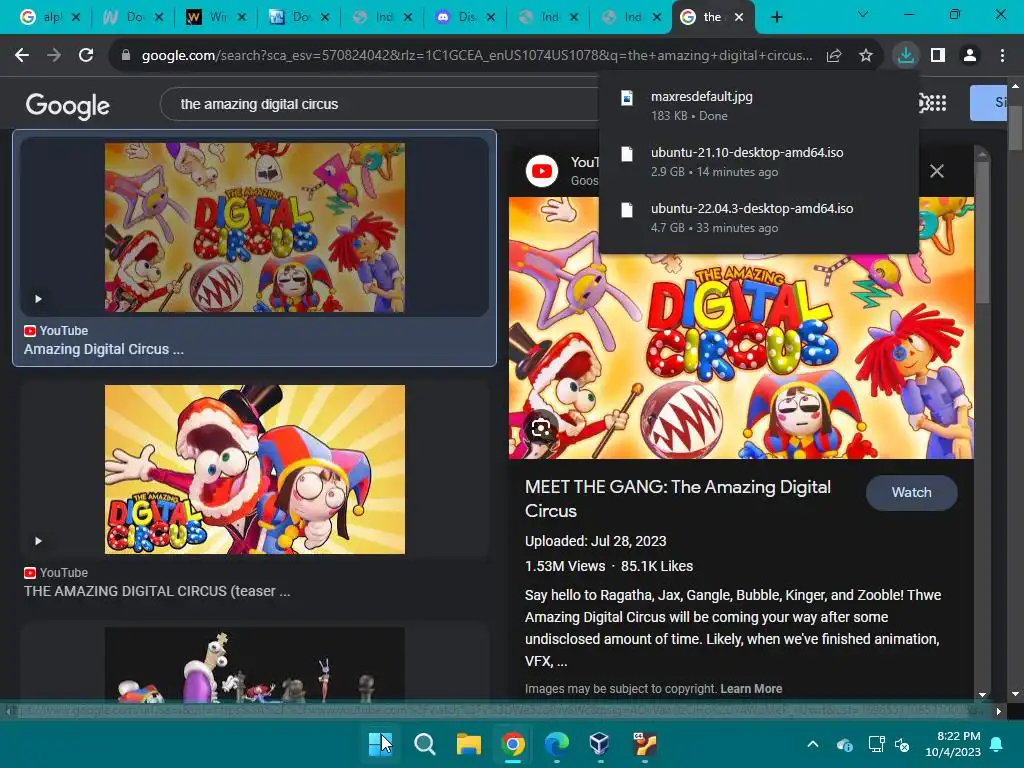Open Chrome's three-dot menu

(1002, 56)
